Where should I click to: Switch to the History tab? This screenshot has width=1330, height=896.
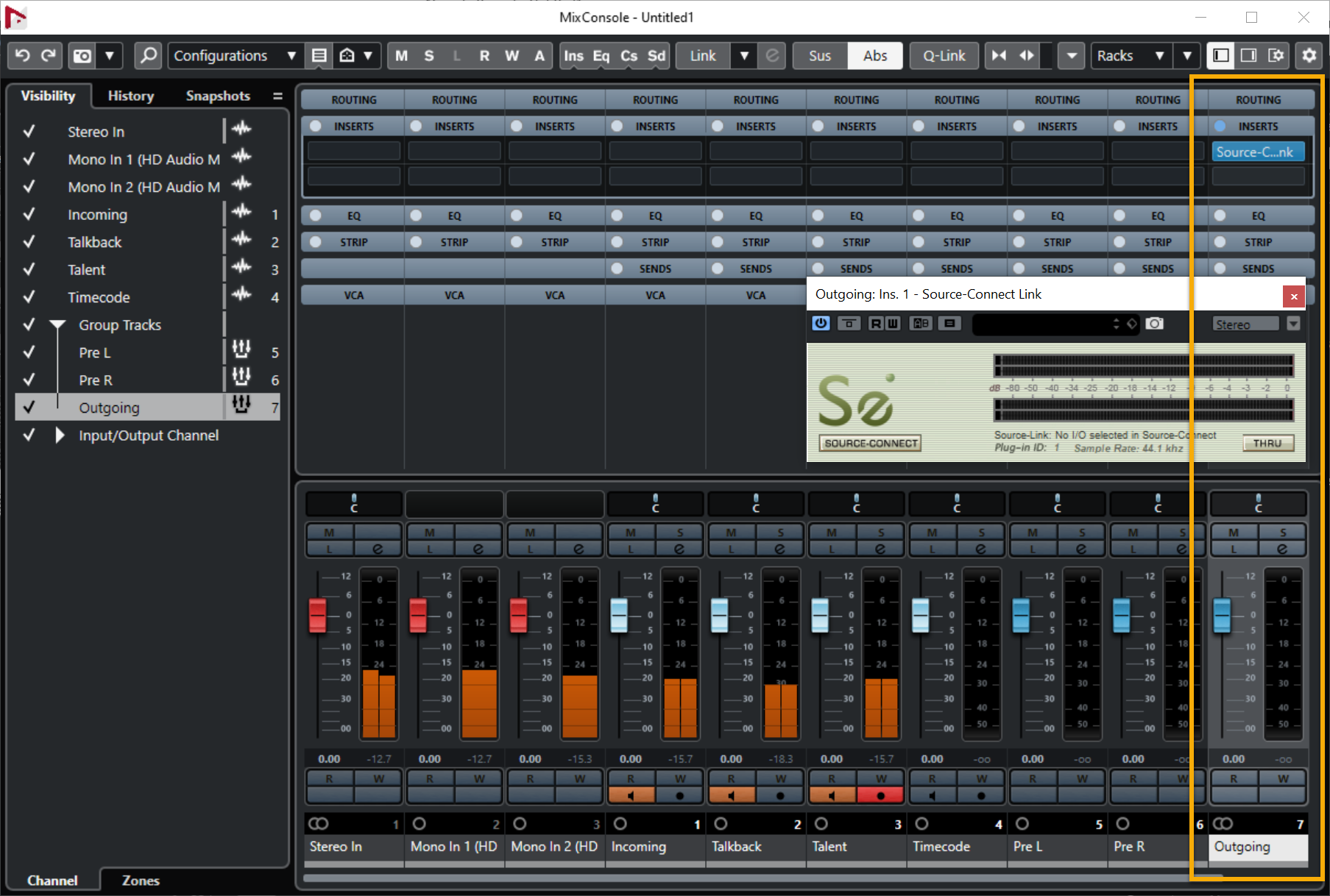click(x=130, y=96)
